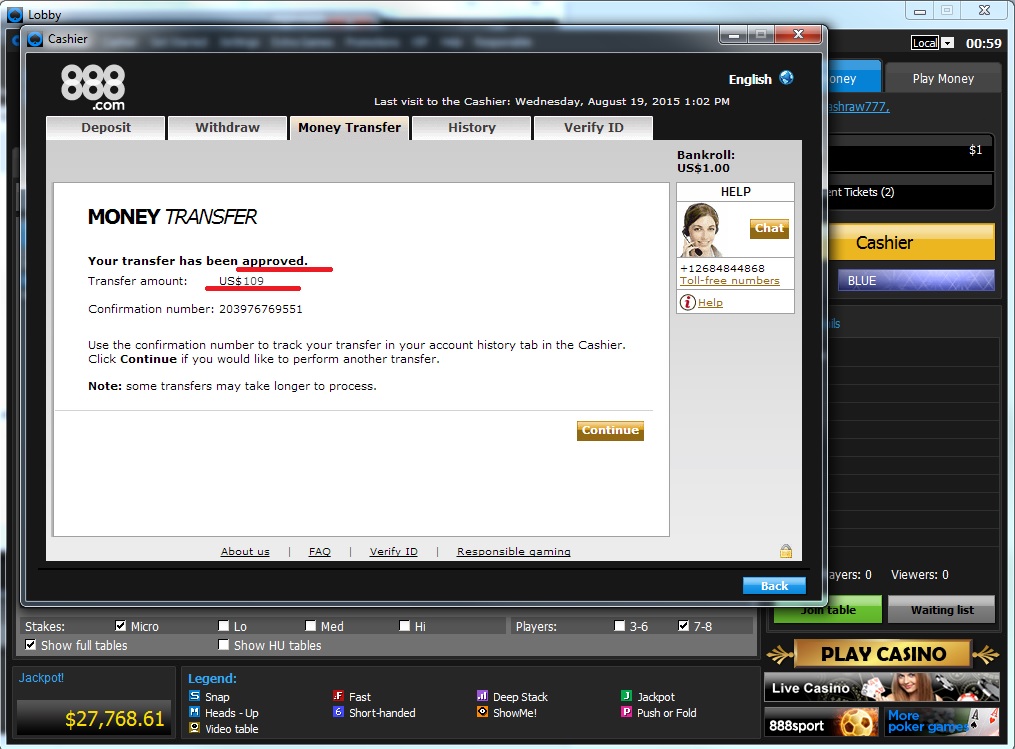This screenshot has height=749, width=1015.
Task: Click the 888.com logo
Action: click(93, 87)
